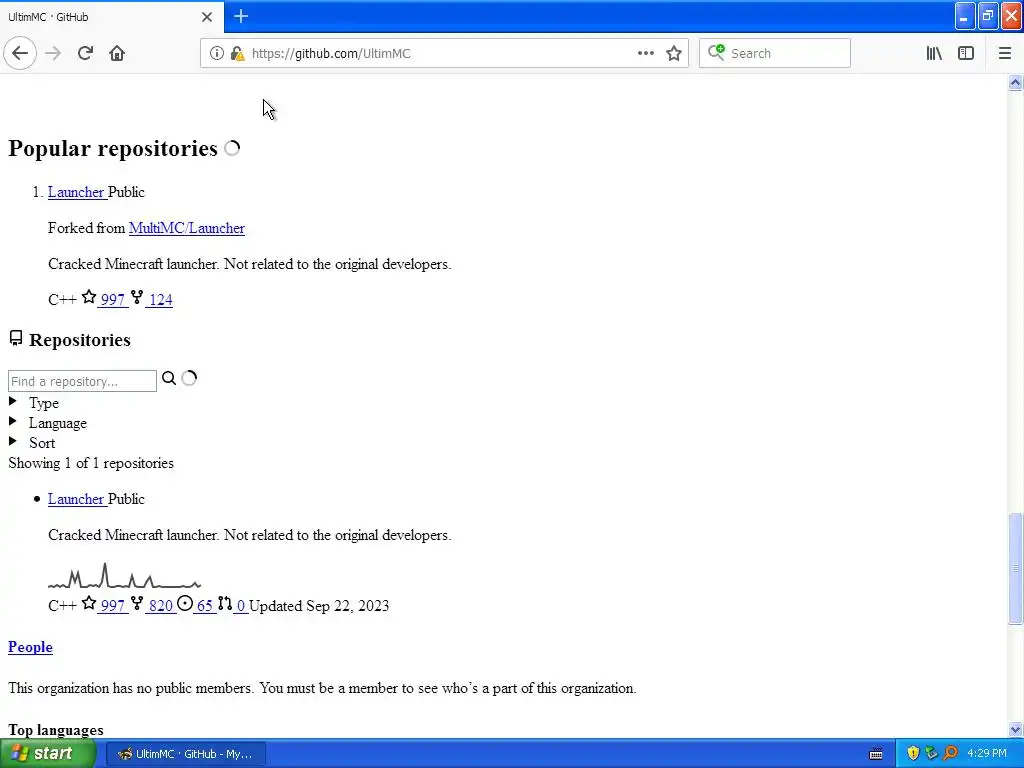
Task: Select UltimMC GitHub taskbar window button
Action: point(185,754)
